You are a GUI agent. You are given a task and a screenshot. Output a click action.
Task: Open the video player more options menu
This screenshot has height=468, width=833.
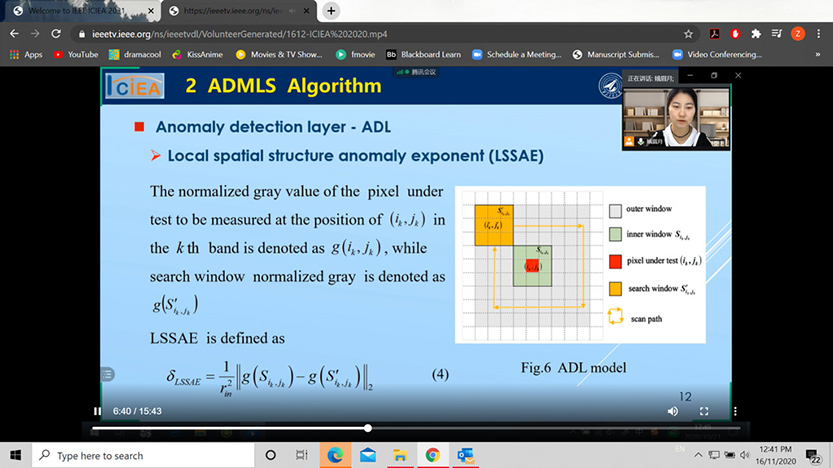[735, 411]
